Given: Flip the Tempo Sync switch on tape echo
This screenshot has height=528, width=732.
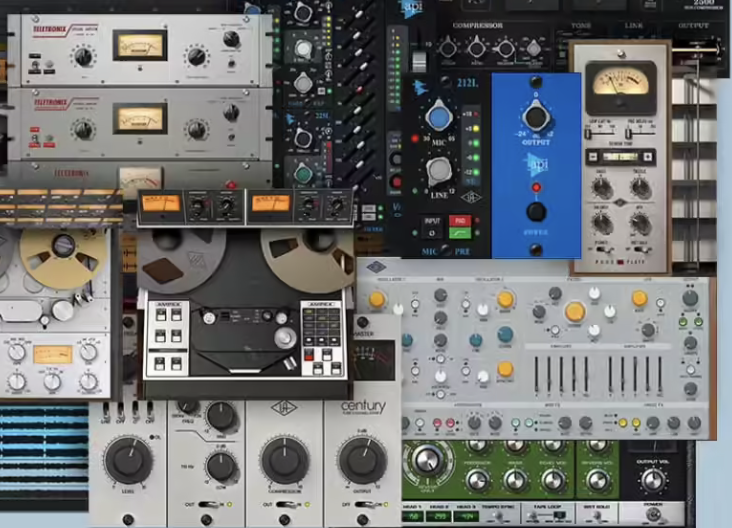Looking at the screenshot, I should pos(499,516).
